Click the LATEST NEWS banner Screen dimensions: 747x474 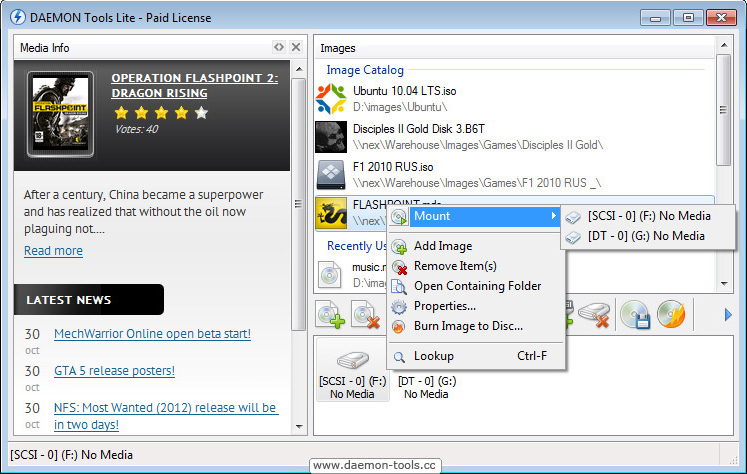pos(89,300)
